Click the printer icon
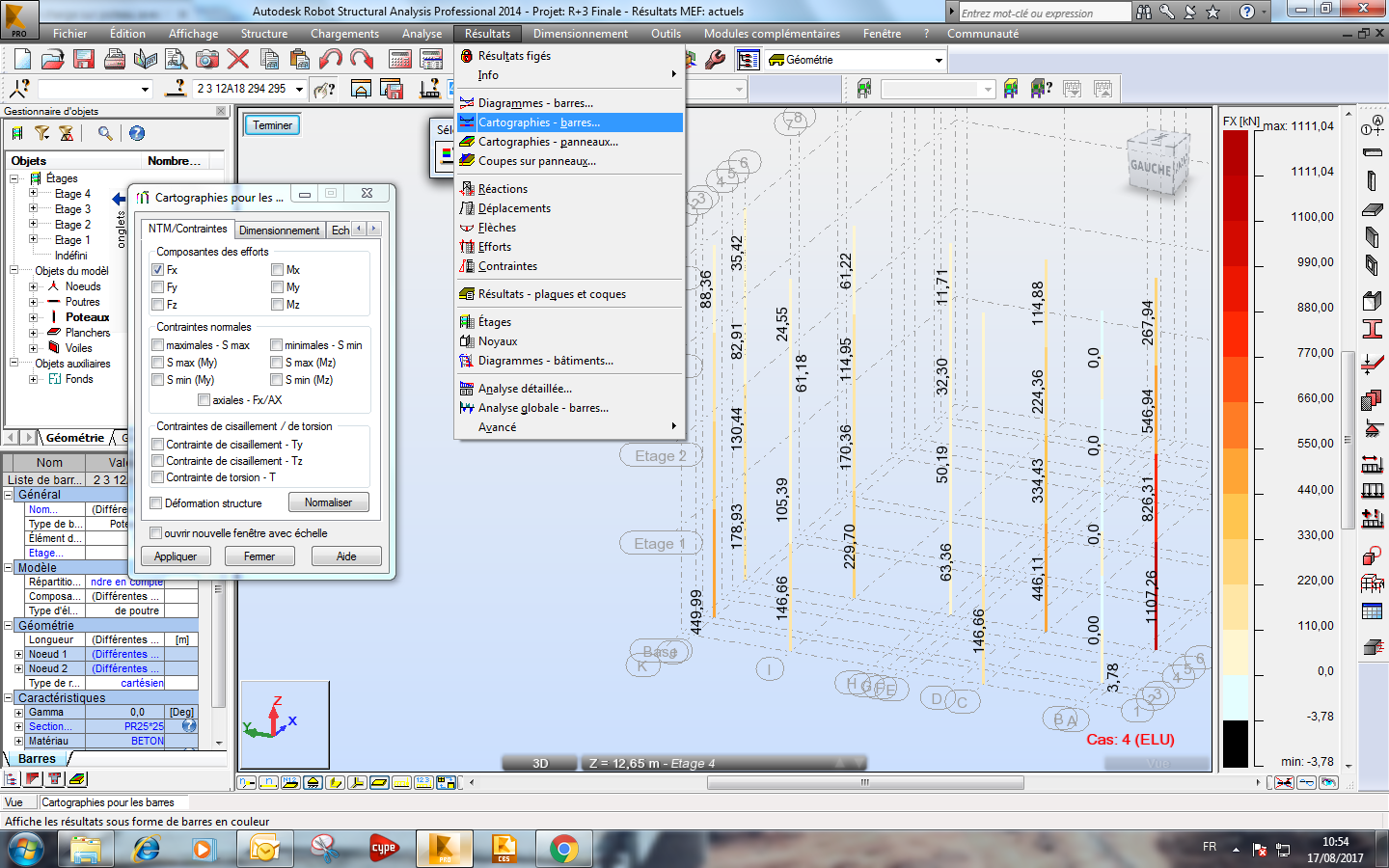The width and height of the screenshot is (1389, 868). (x=115, y=60)
